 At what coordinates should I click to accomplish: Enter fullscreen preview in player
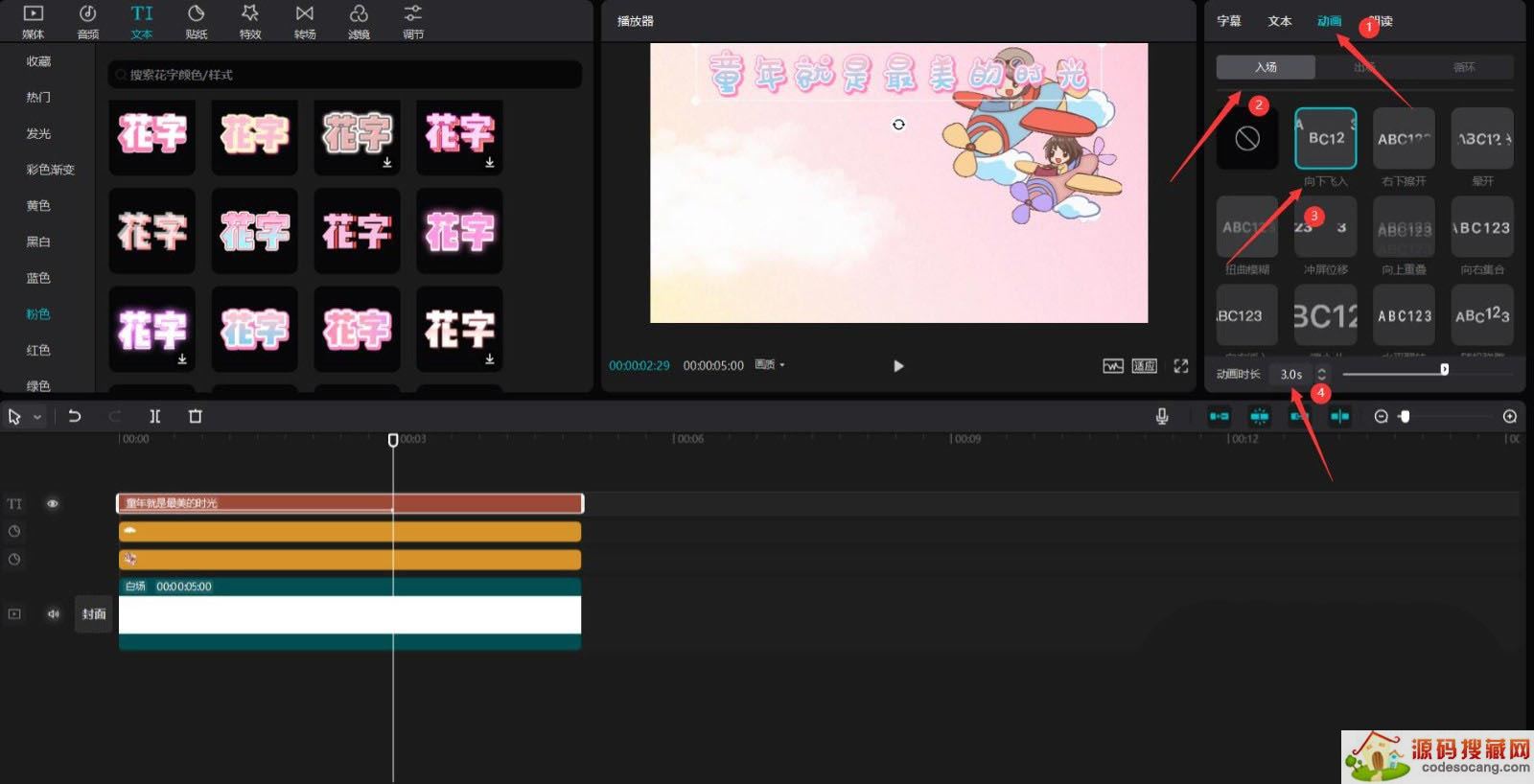pos(1181,366)
